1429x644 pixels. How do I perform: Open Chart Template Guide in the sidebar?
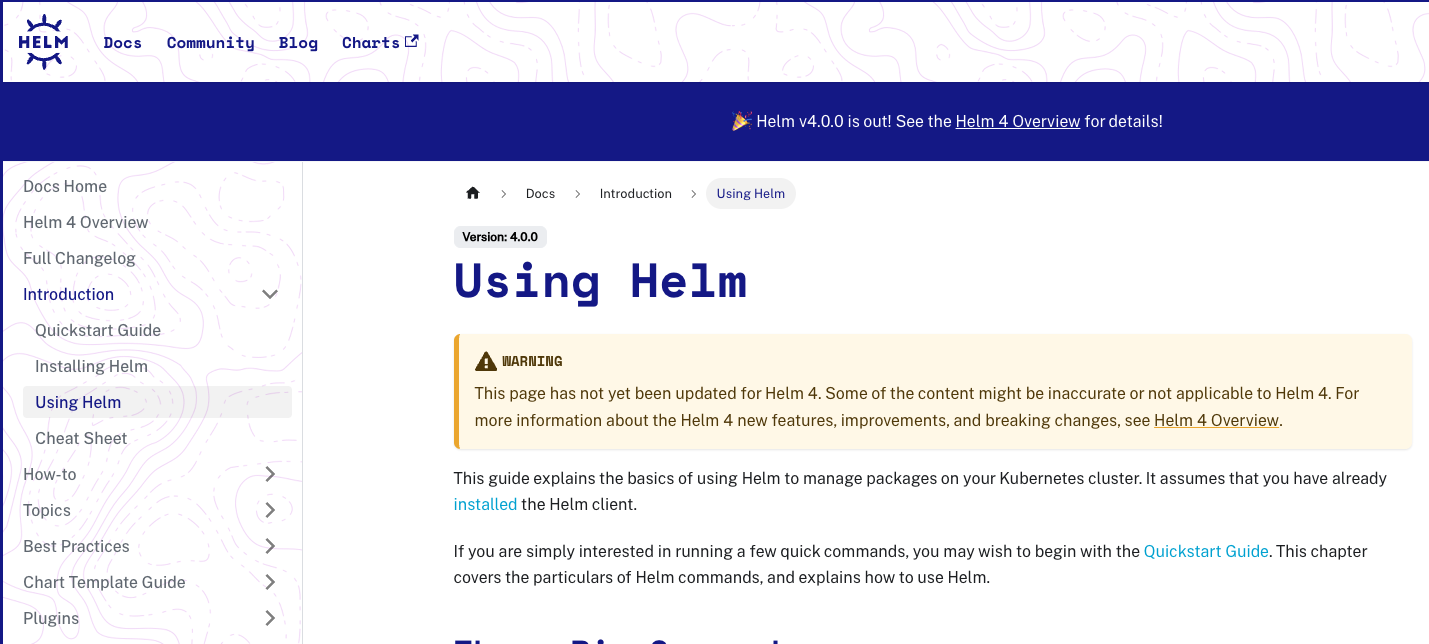tap(105, 582)
